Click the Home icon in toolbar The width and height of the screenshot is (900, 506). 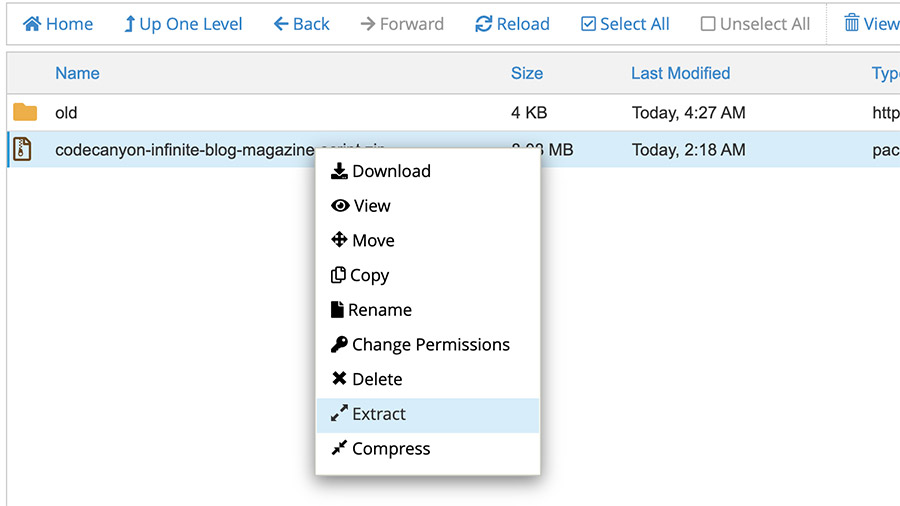[32, 24]
